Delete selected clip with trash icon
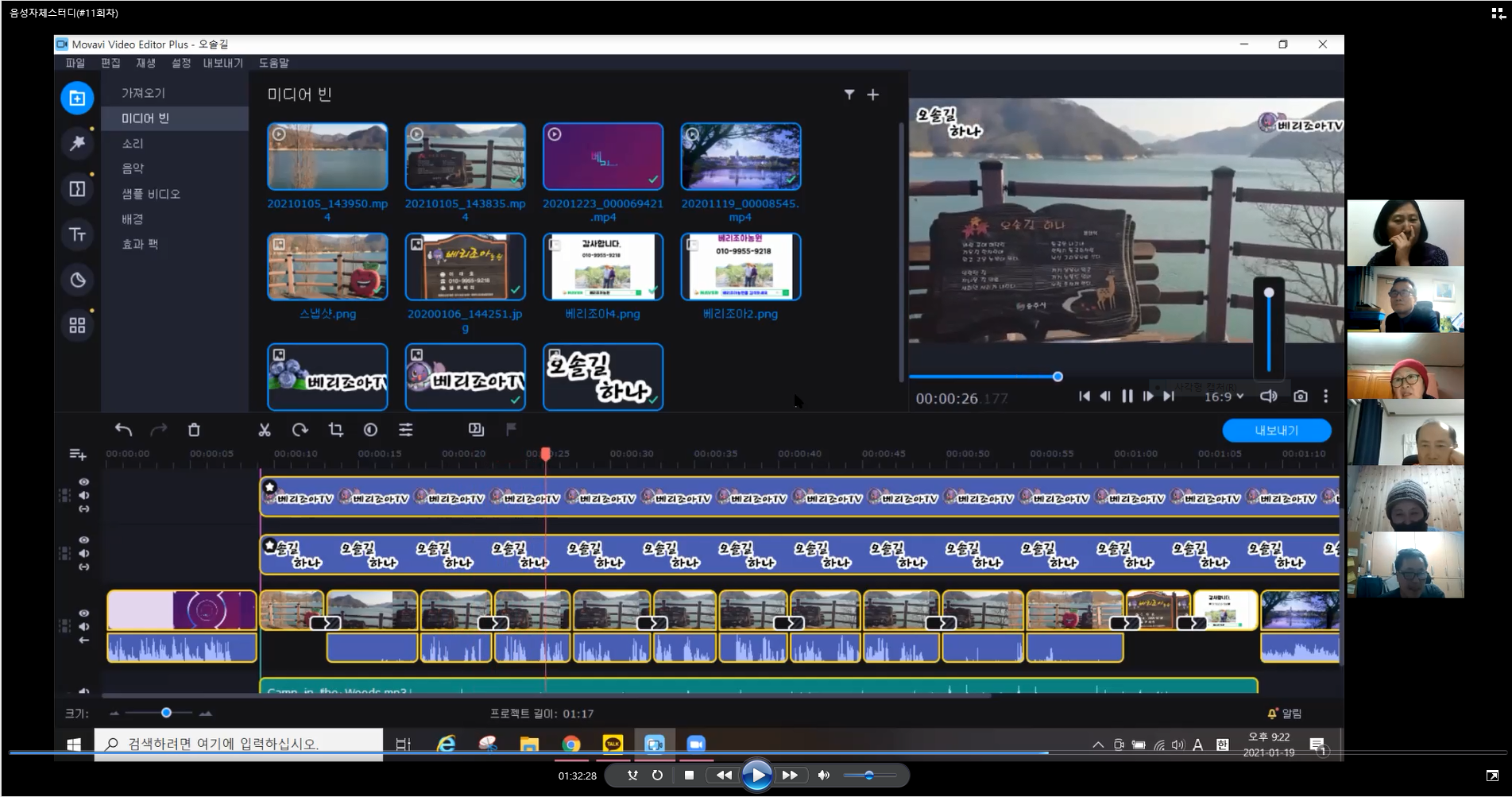Screen dimensions: 1512x797 point(194,430)
